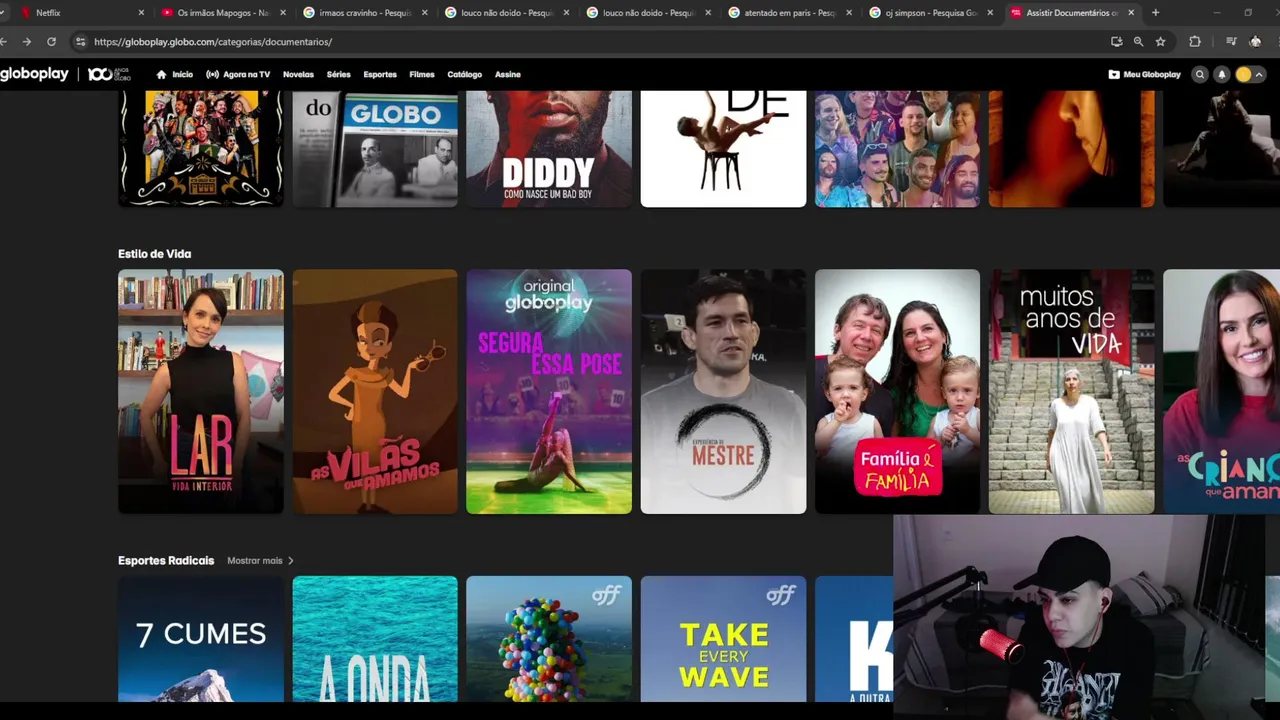
Task: Open the As Vilãs que Amamos poster
Action: (375, 391)
